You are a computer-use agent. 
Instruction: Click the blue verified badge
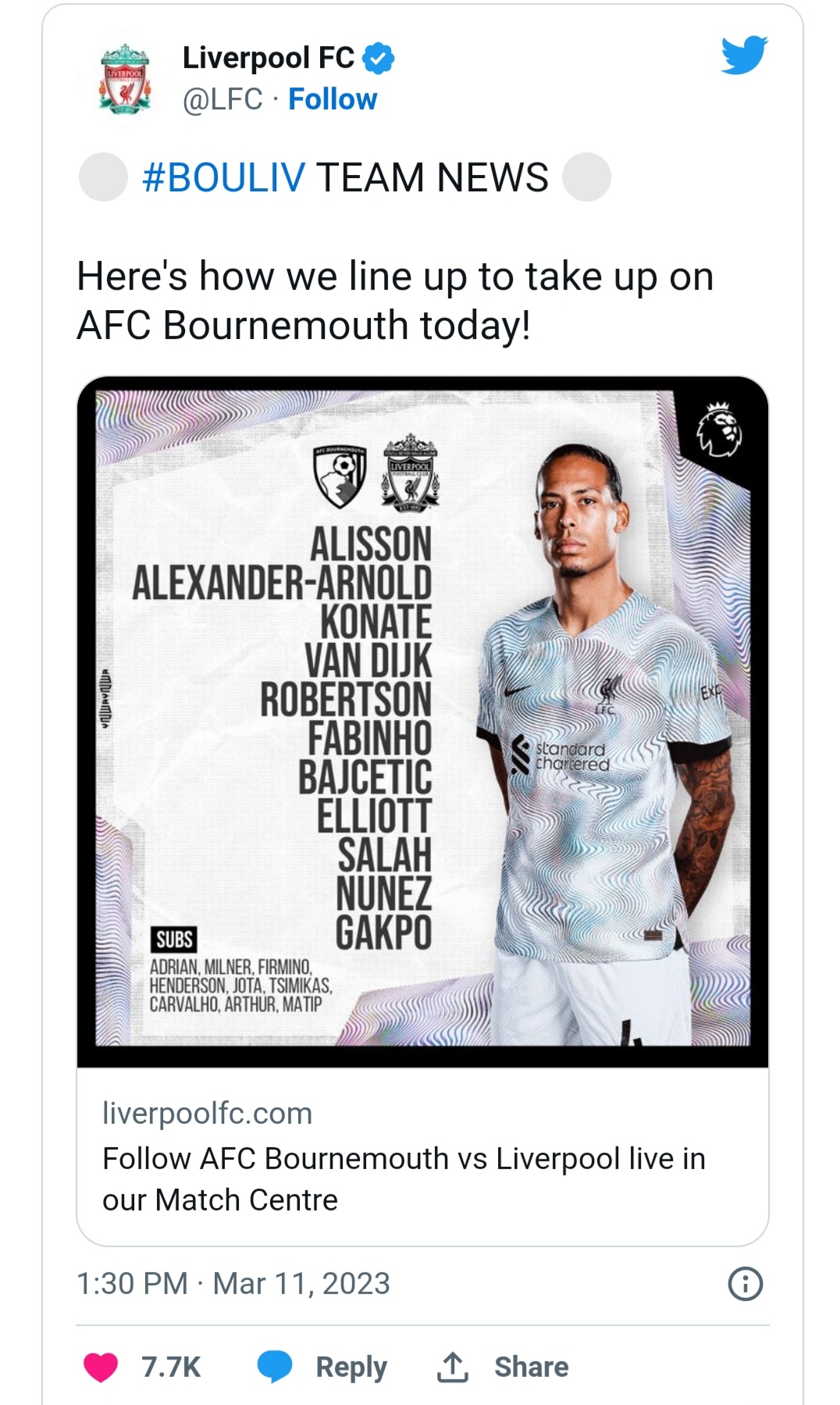[x=379, y=59]
